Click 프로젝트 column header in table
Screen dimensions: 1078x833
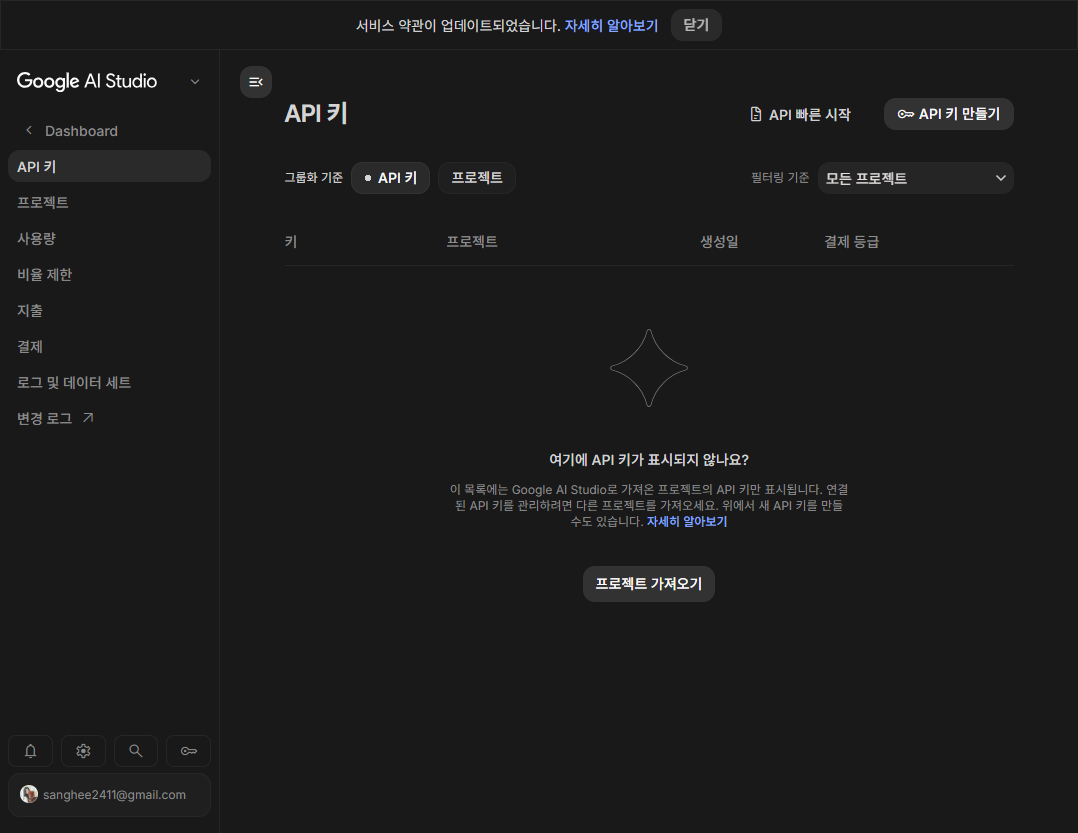click(472, 241)
